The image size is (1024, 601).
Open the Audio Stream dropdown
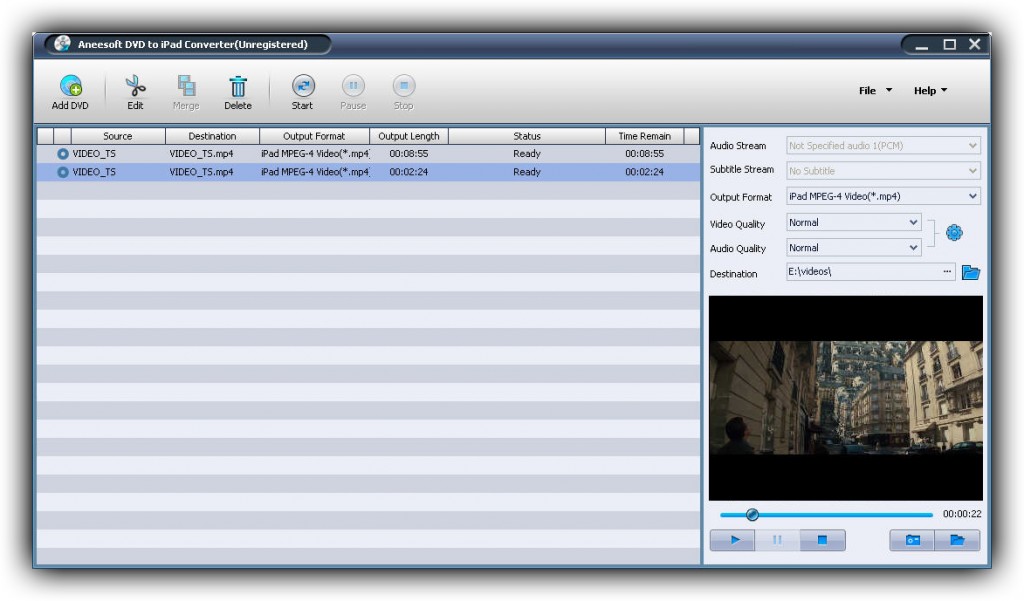click(x=883, y=146)
